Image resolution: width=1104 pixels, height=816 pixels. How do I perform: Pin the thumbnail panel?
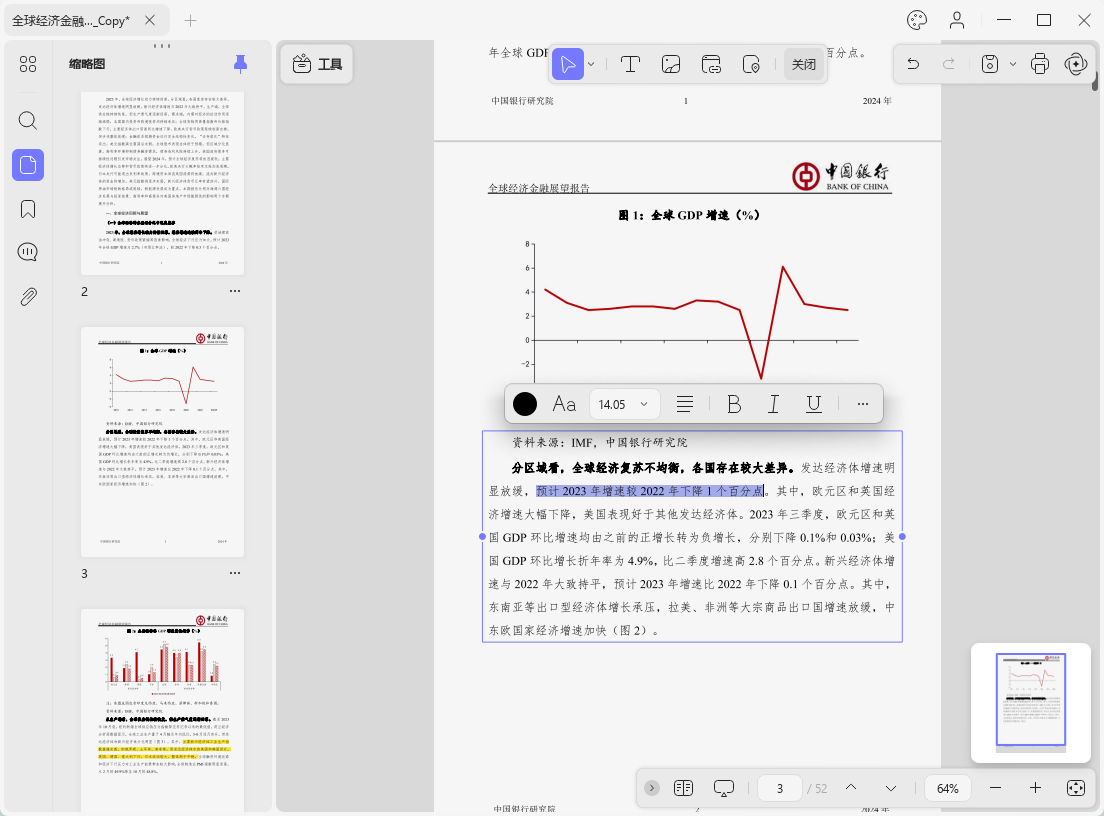(x=240, y=63)
